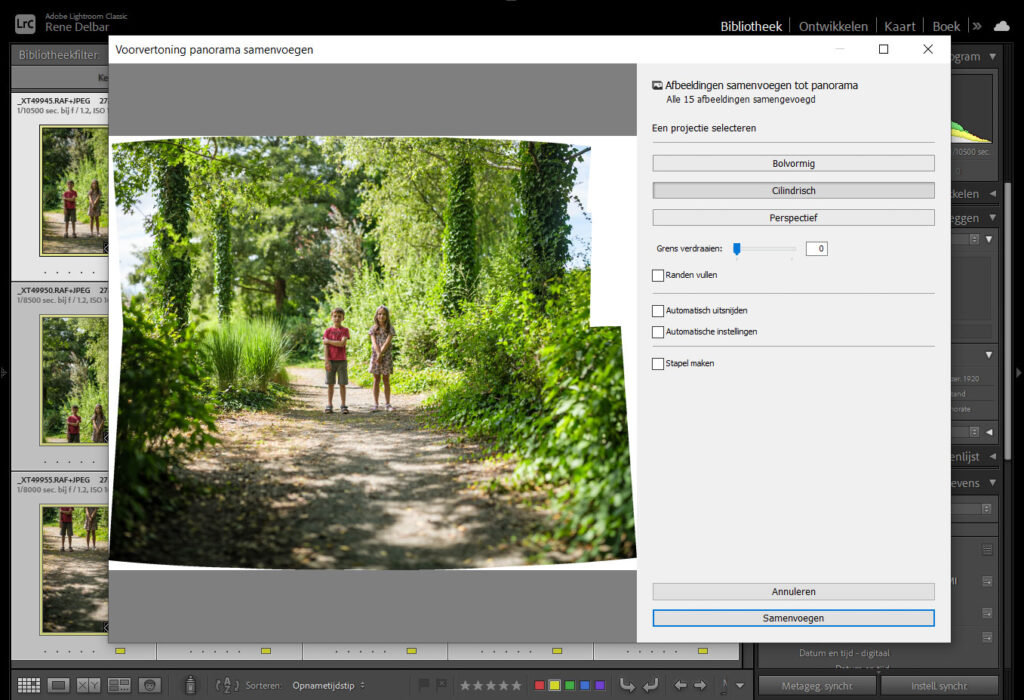Click the Grens verdraaien value field
The width and height of the screenshot is (1024, 700).
pyautogui.click(x=816, y=249)
